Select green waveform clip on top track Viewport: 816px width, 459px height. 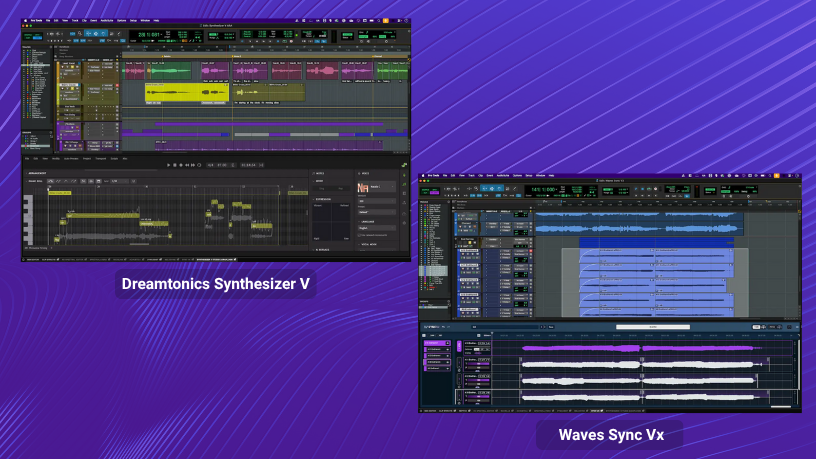coord(171,71)
